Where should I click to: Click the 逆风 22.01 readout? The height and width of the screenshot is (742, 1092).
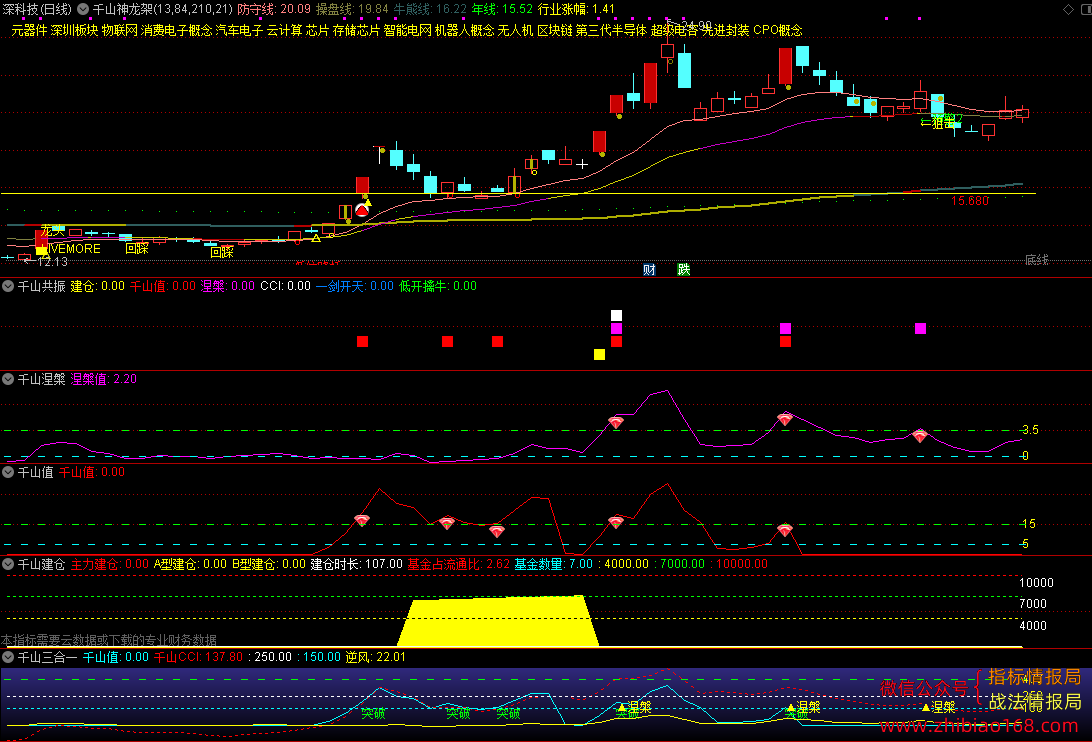pyautogui.click(x=375, y=657)
